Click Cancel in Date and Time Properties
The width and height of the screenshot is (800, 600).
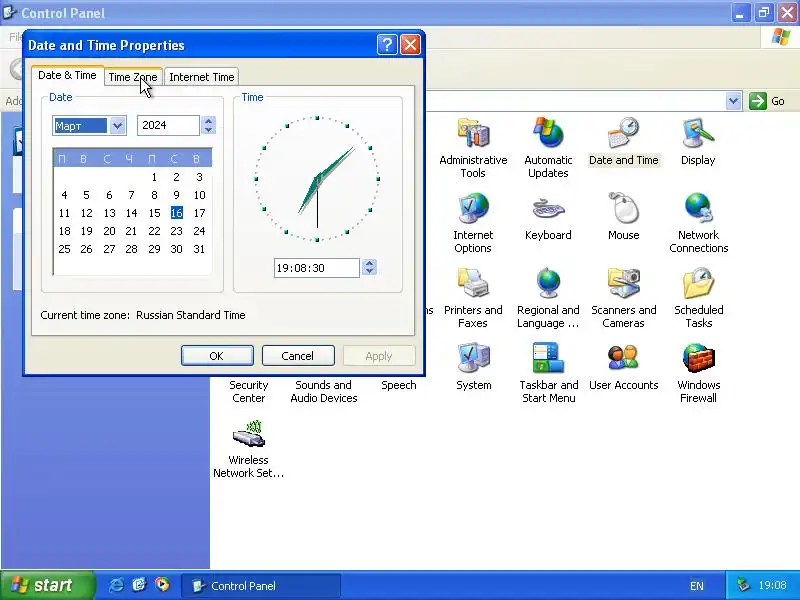tap(298, 356)
